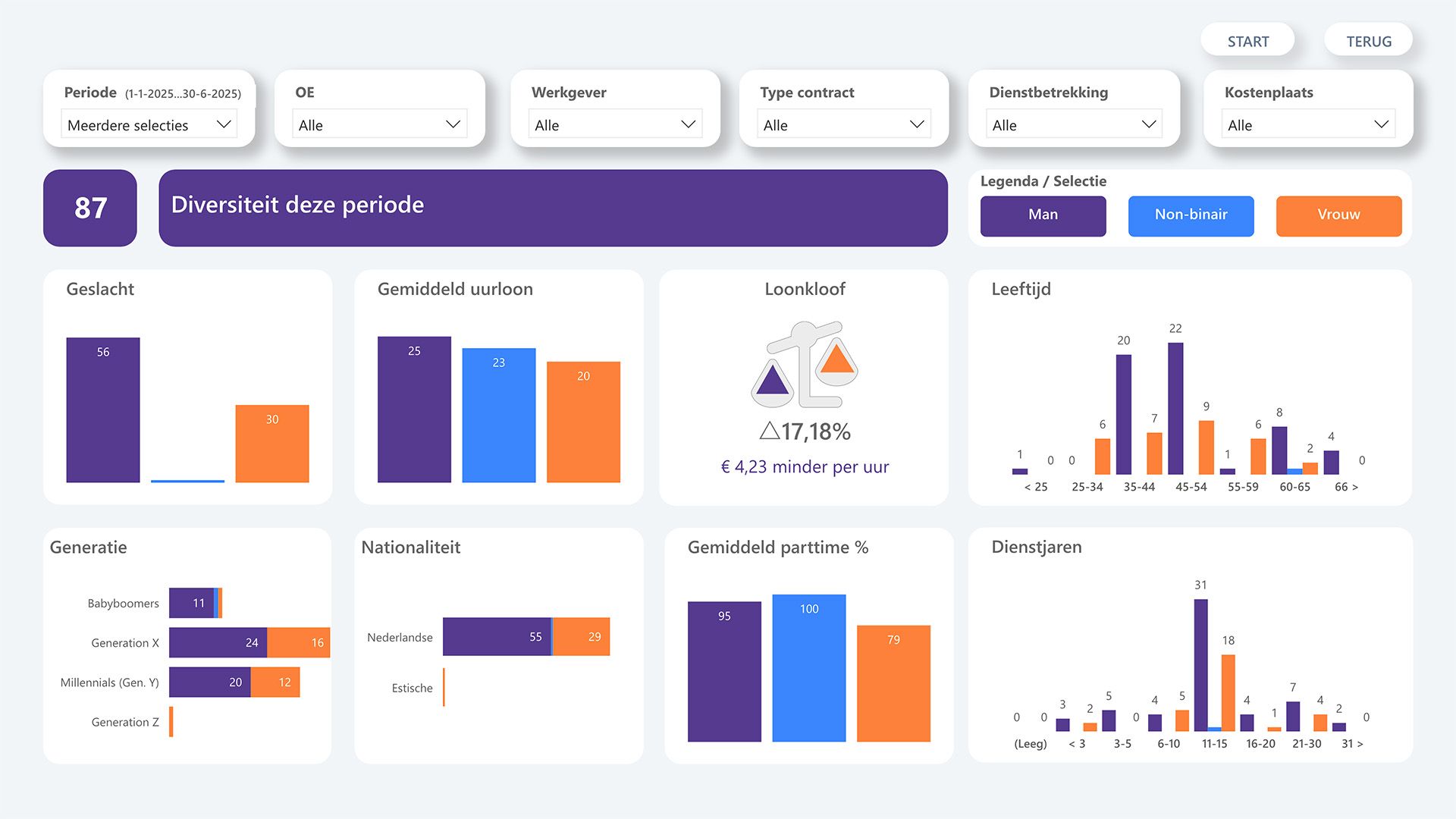The width and height of the screenshot is (1456, 819).
Task: Expand the Kostenplaats dropdown
Action: (x=1308, y=124)
